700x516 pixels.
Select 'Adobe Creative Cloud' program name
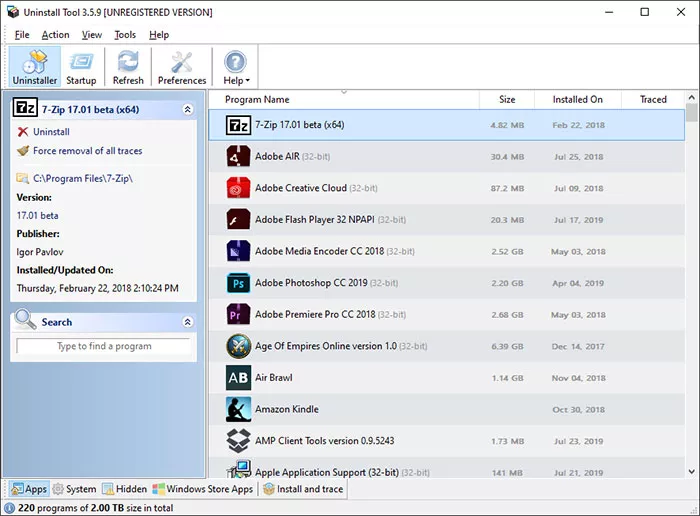tap(301, 188)
